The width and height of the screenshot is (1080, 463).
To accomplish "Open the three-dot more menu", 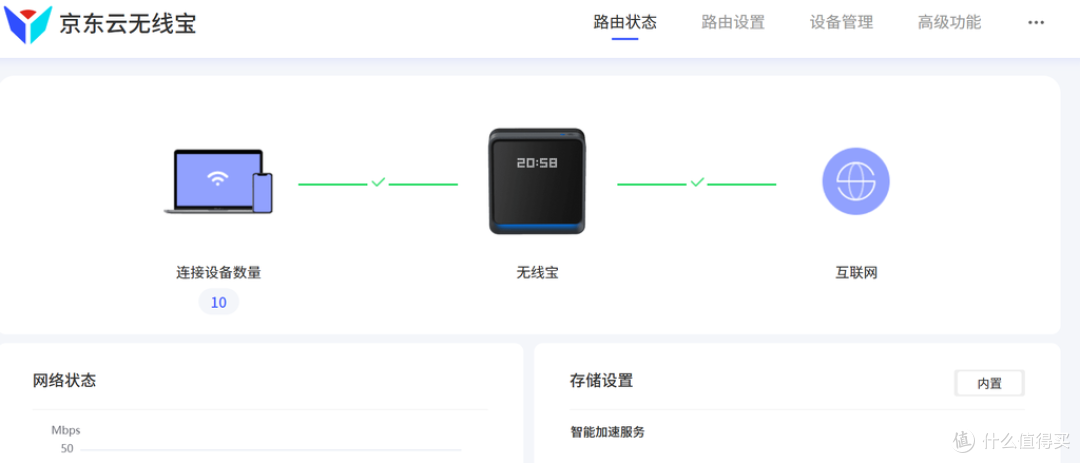I will click(1036, 23).
